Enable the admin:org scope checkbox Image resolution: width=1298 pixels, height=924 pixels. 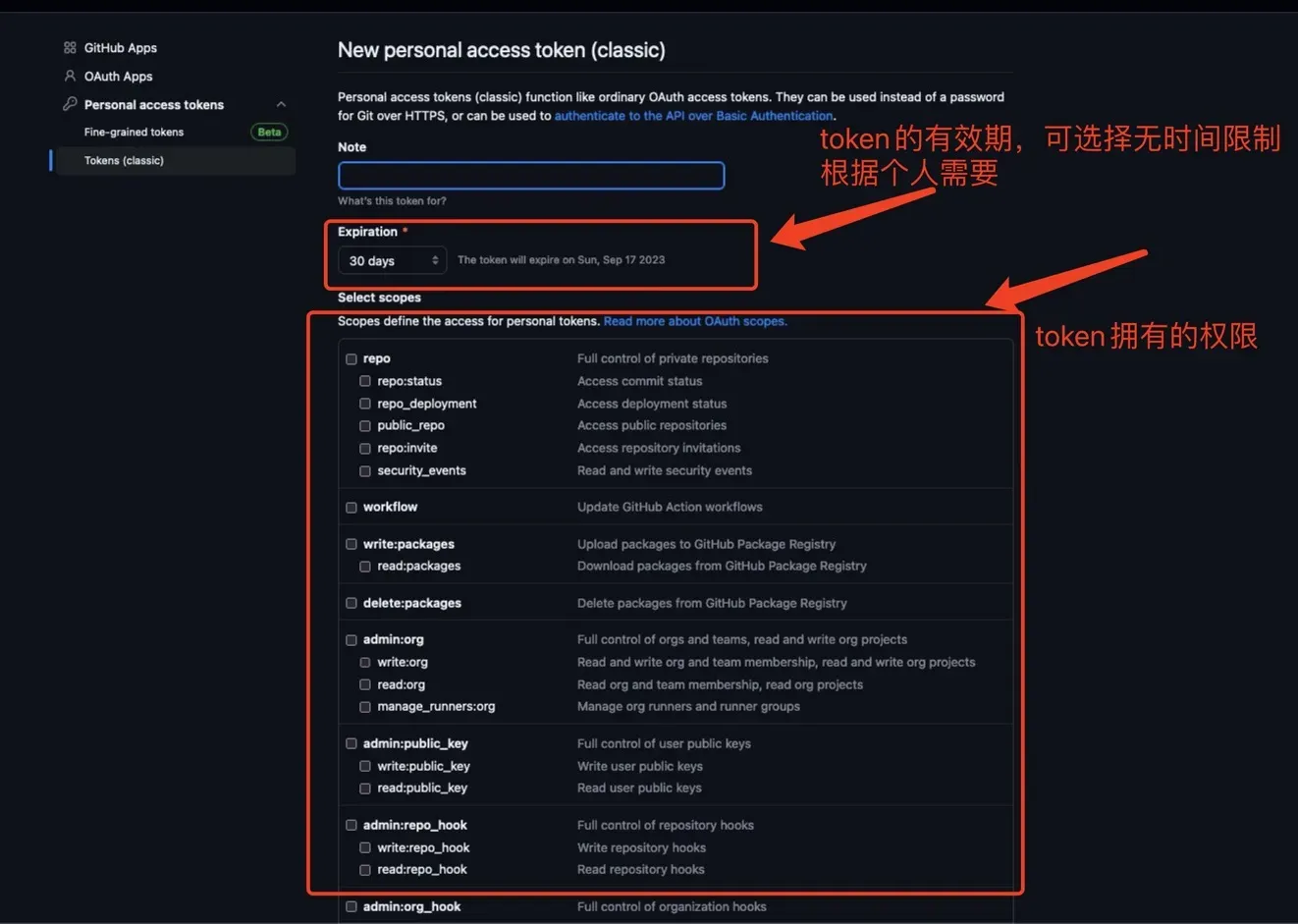[352, 640]
